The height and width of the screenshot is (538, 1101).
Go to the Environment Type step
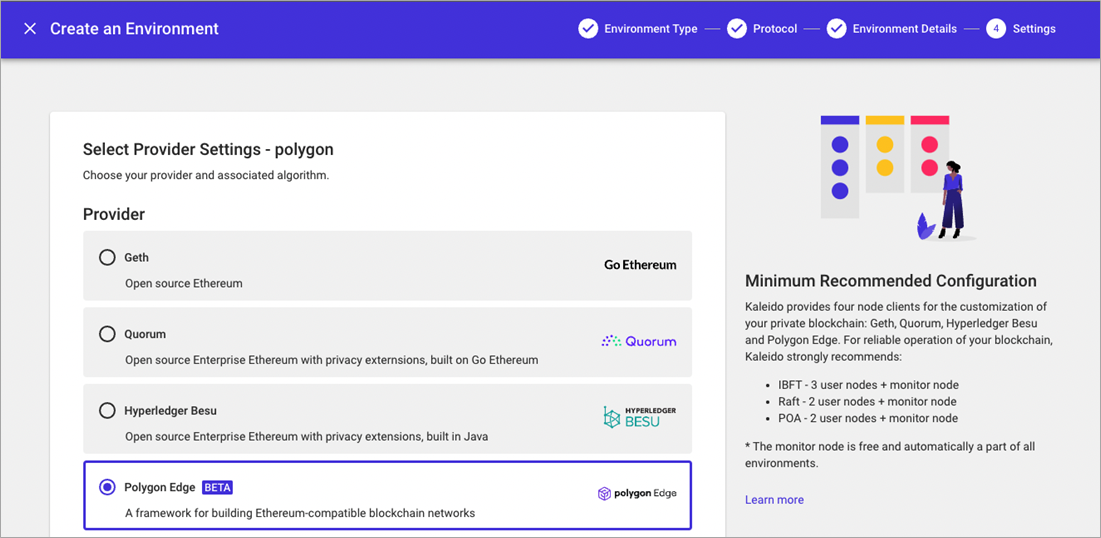(x=638, y=29)
